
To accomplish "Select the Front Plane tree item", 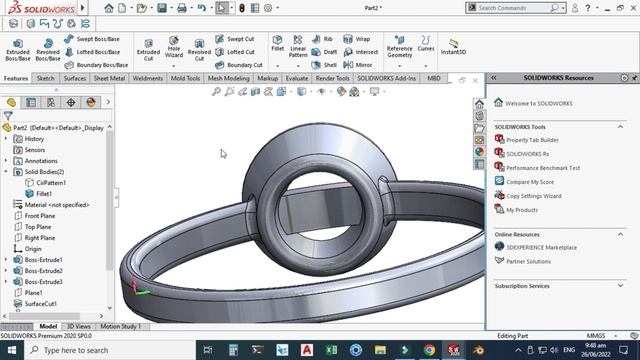I will coord(40,216).
